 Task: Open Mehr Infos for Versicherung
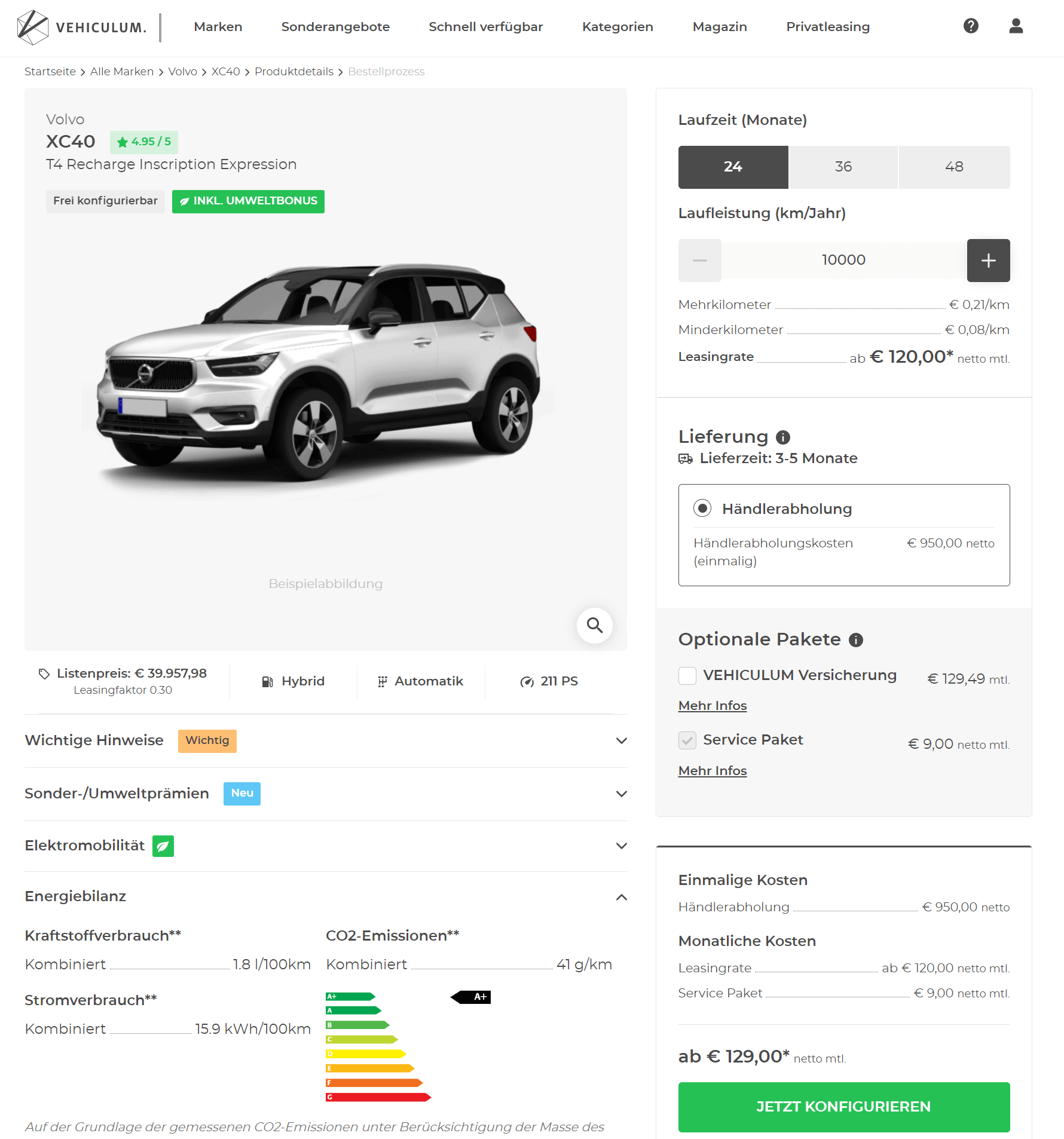(713, 706)
